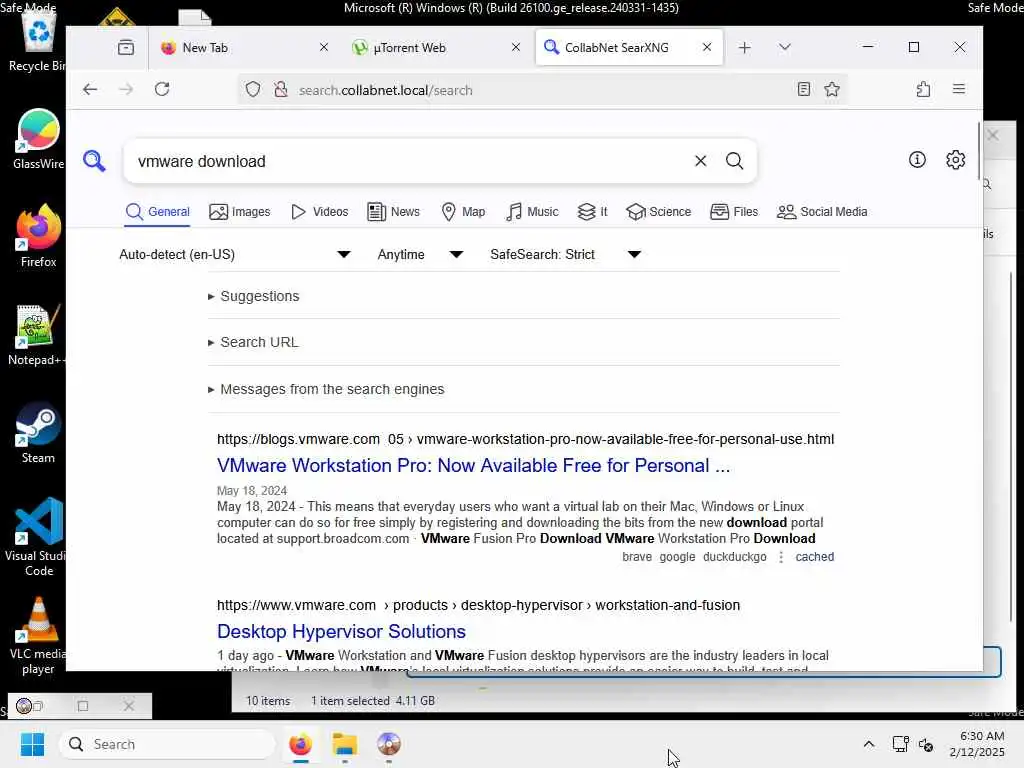Open Firefox tab list view icon
This screenshot has width=1024, height=768.
(125, 47)
